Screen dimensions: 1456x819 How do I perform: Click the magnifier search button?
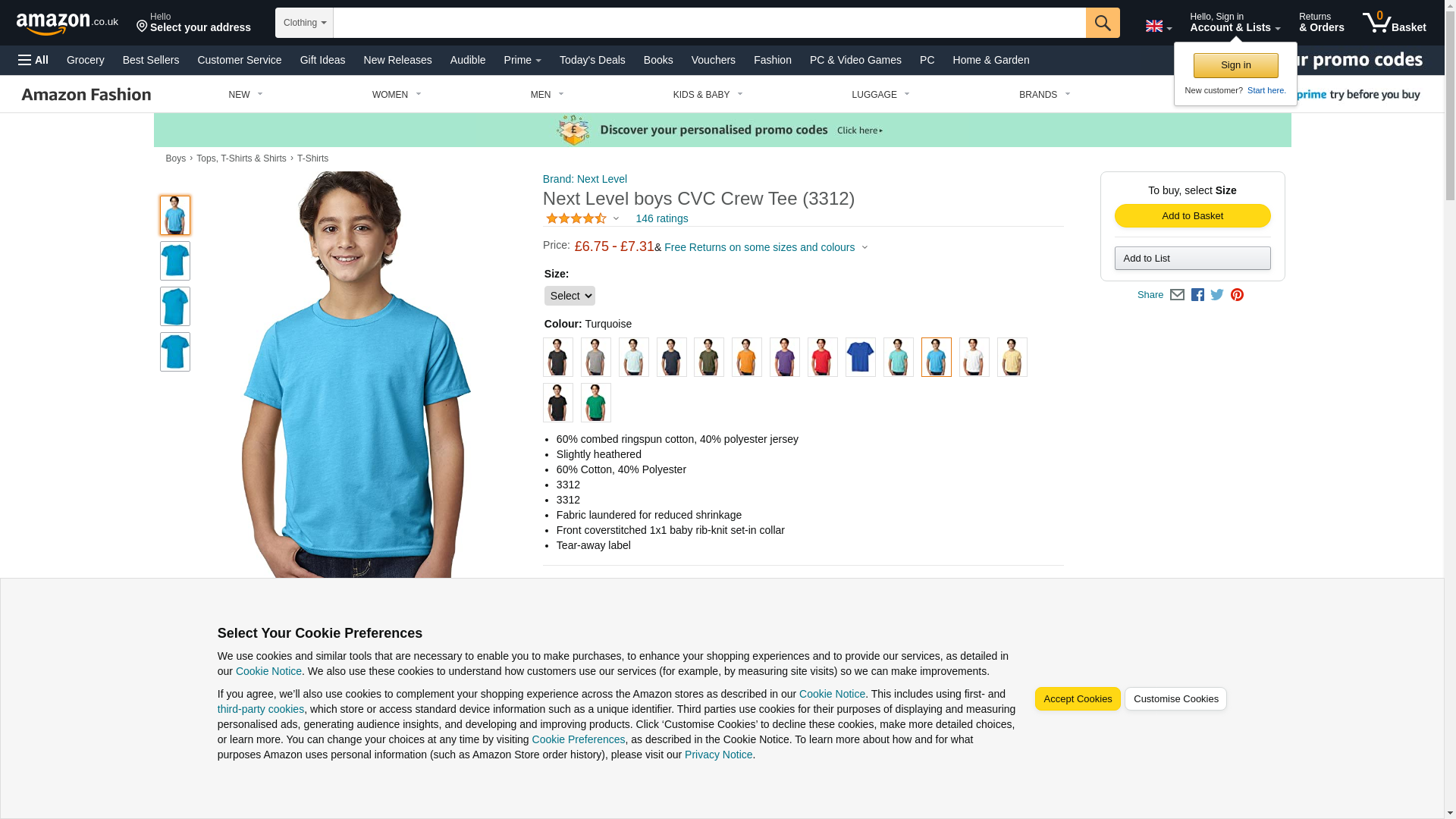click(x=1102, y=23)
